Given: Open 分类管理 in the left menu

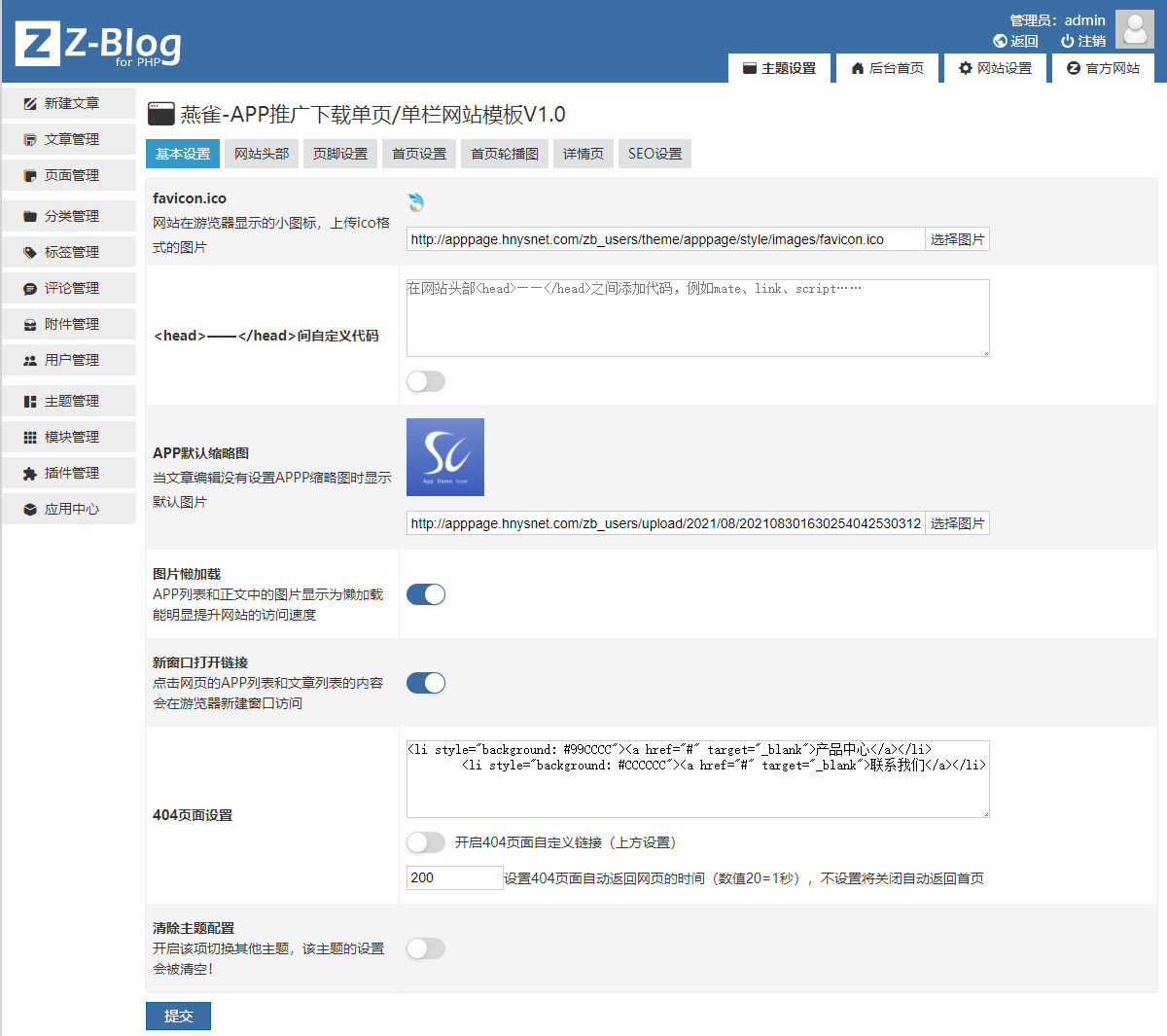Looking at the screenshot, I should click(x=68, y=216).
